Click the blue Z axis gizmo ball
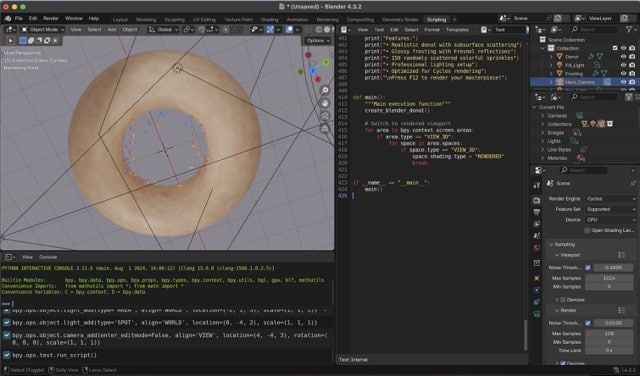640x376 pixels. pos(313,71)
